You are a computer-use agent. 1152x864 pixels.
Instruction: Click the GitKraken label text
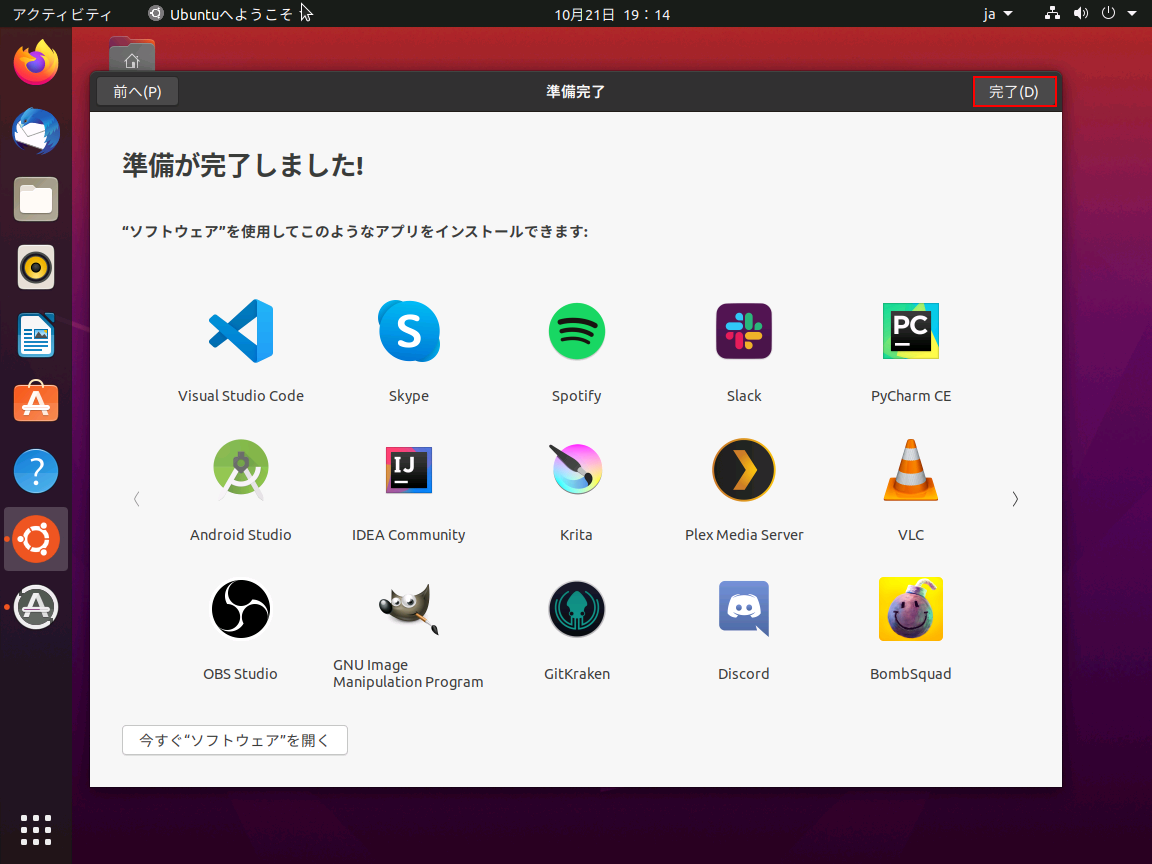tap(577, 674)
